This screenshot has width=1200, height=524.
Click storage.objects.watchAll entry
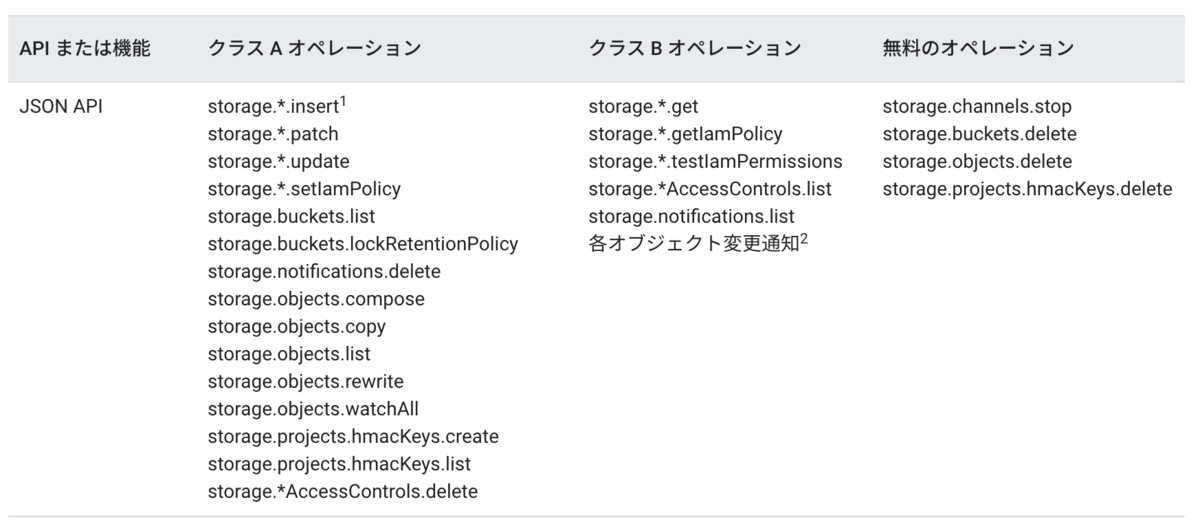306,409
